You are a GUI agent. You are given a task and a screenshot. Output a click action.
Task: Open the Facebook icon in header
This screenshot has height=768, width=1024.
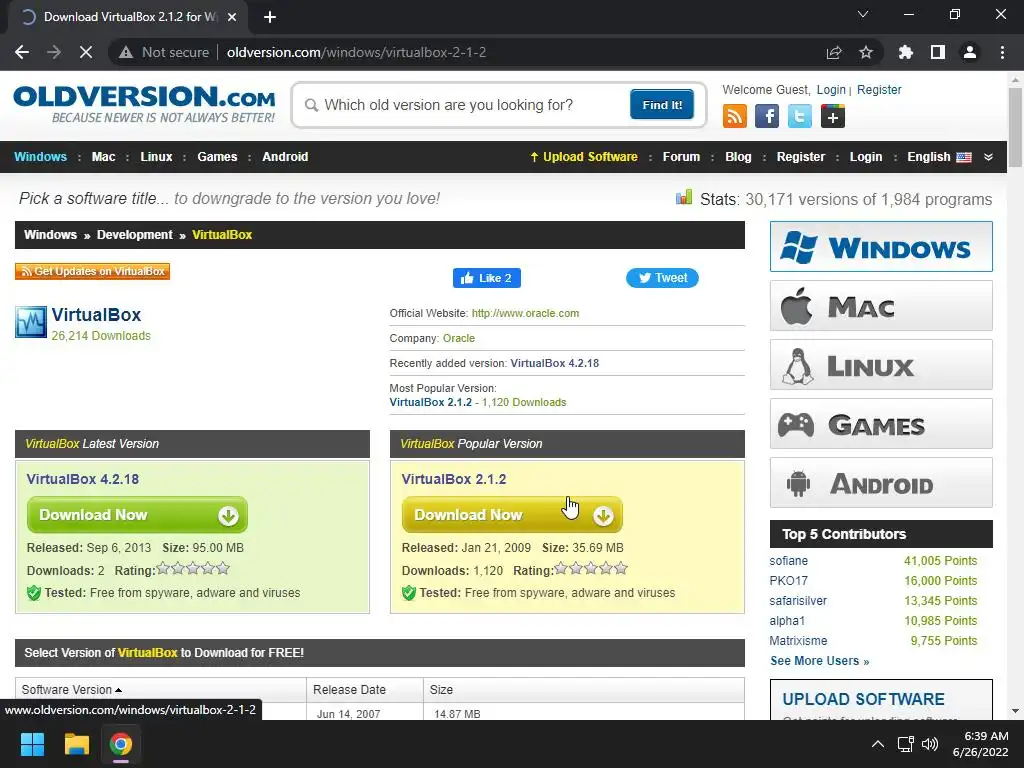click(x=767, y=116)
